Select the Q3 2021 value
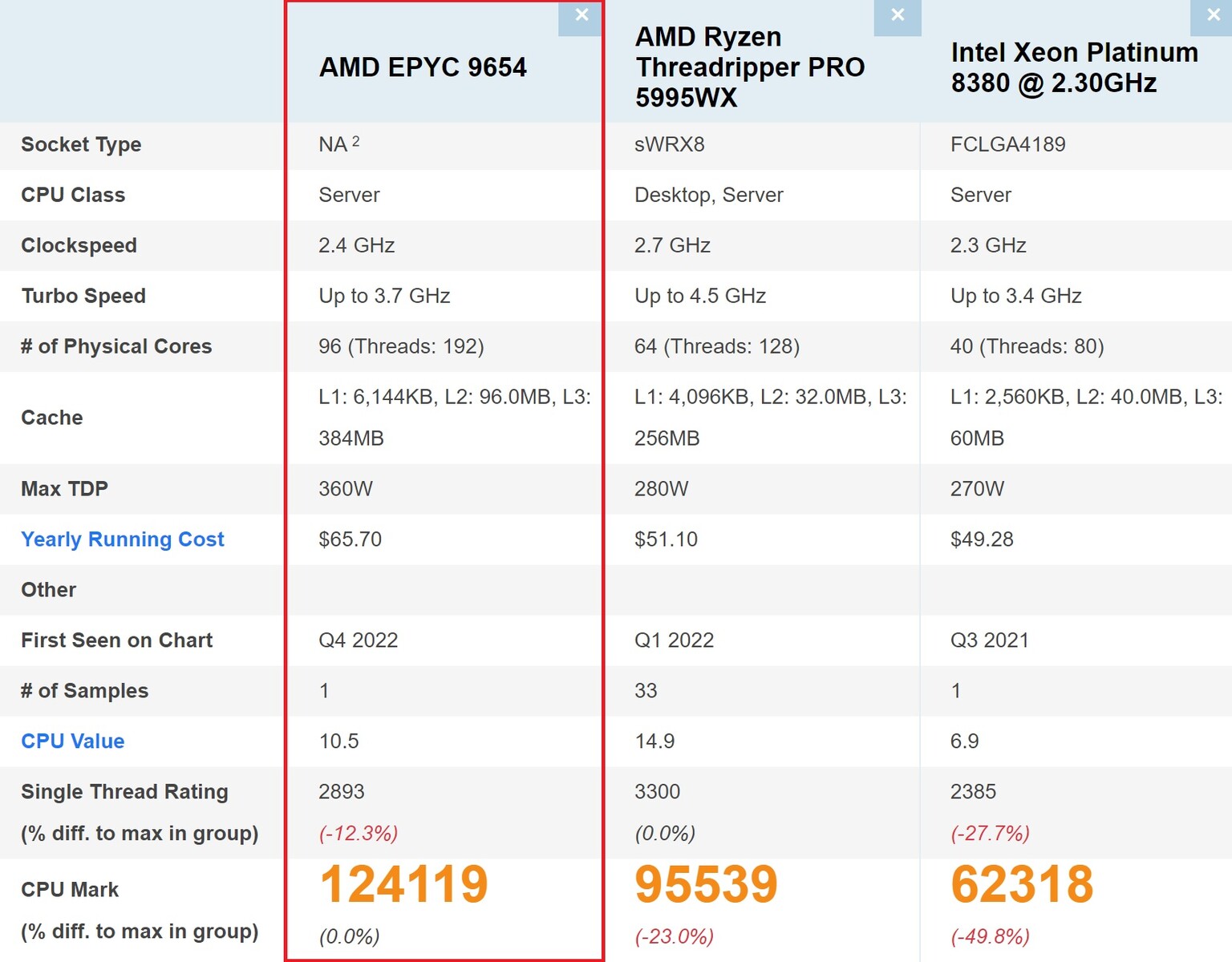This screenshot has width=1232, height=962. (989, 641)
